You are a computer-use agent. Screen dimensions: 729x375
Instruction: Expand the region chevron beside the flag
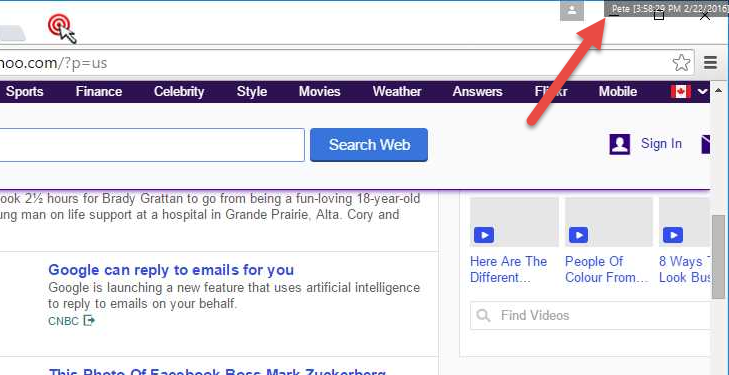pyautogui.click(x=702, y=92)
